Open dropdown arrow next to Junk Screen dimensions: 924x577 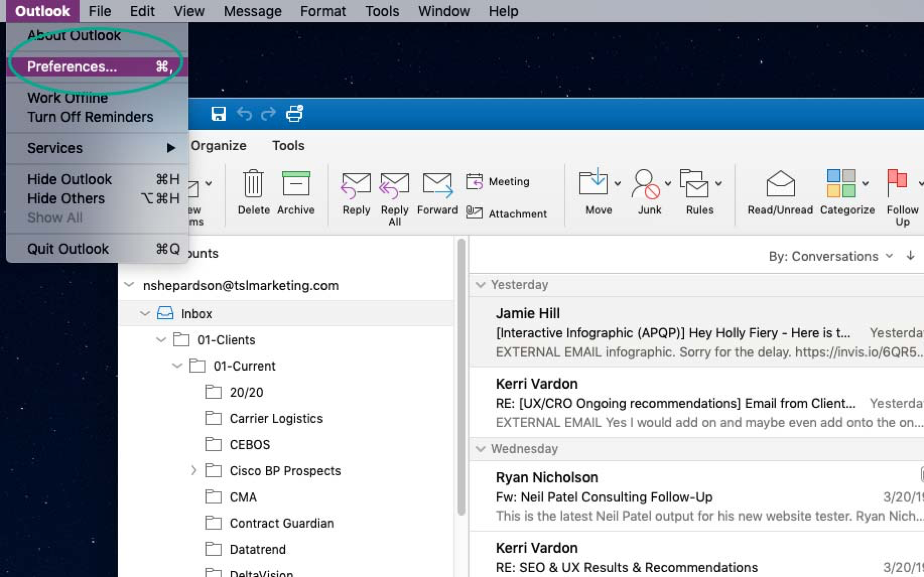pyautogui.click(x=668, y=184)
